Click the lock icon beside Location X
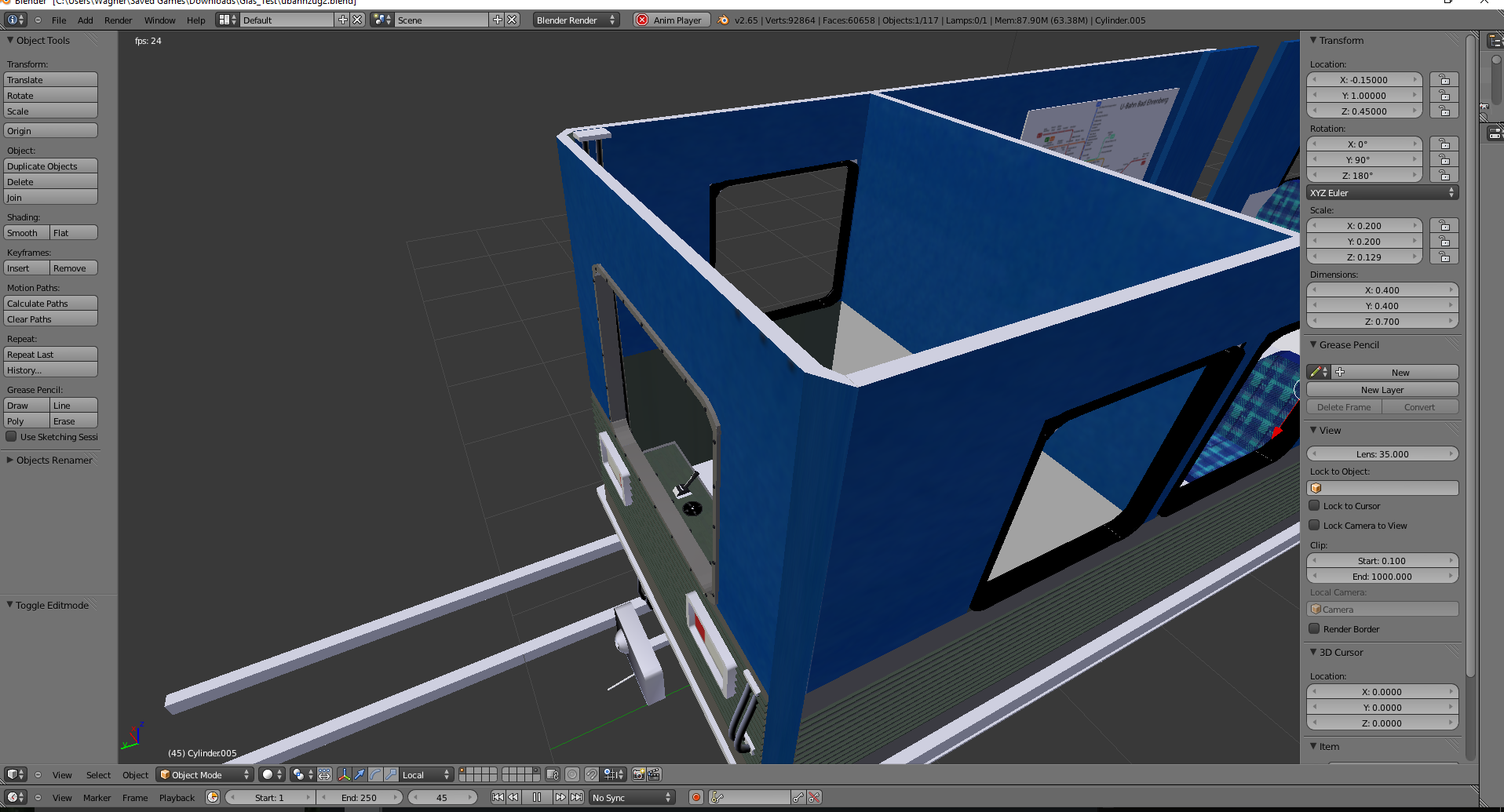 pyautogui.click(x=1444, y=80)
